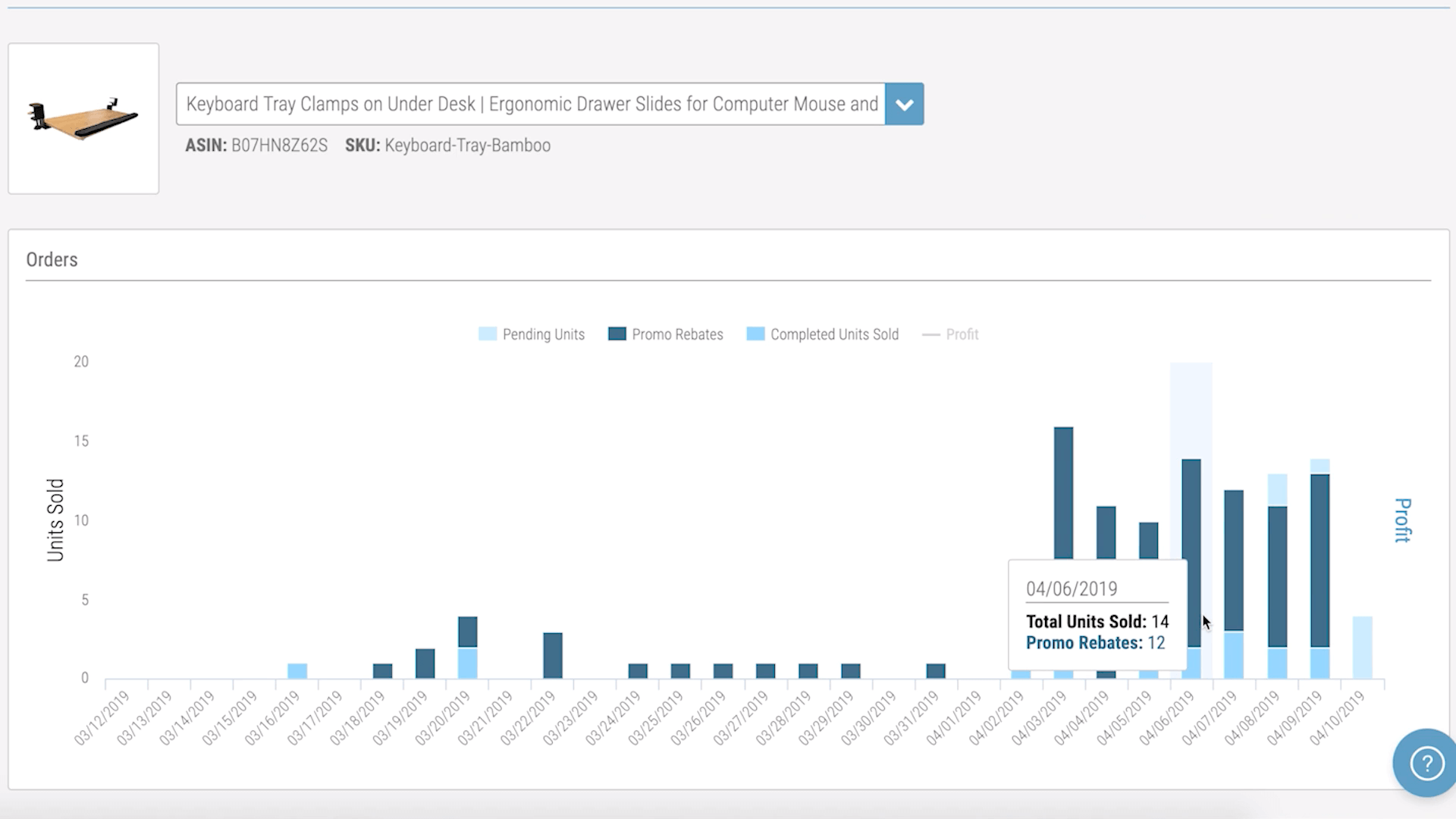Click the 04/03/2019 tallest promo bar
Image resolution: width=1456 pixels, height=819 pixels.
pos(1063,493)
